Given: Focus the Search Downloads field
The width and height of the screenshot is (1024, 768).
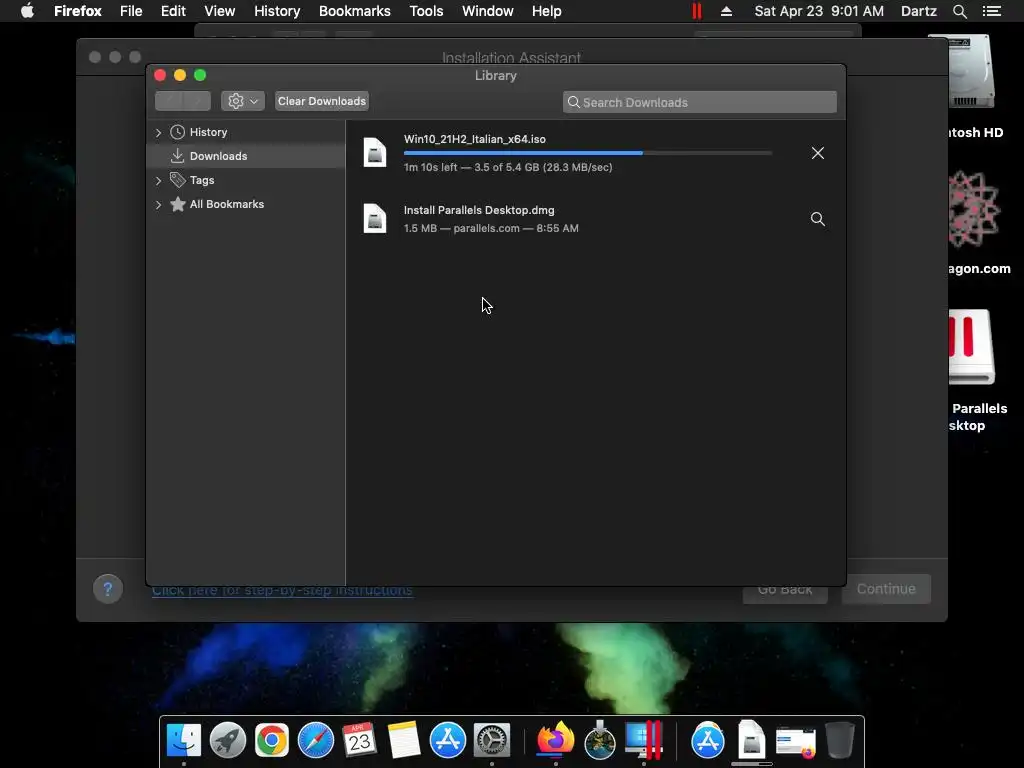Looking at the screenshot, I should coord(699,102).
